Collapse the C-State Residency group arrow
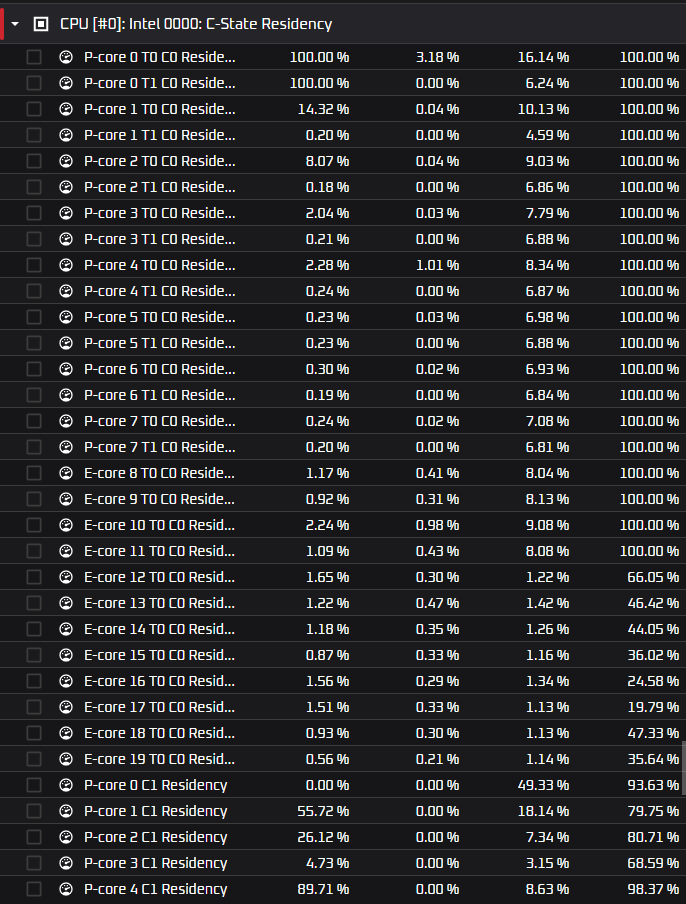 (x=15, y=24)
